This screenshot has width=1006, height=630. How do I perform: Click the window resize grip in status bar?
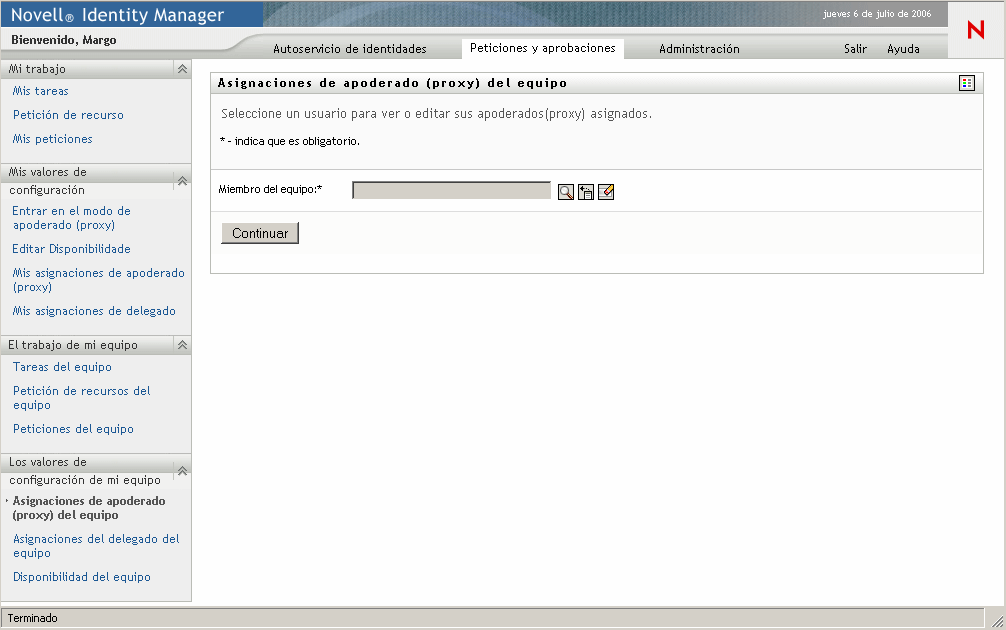[x=998, y=621]
